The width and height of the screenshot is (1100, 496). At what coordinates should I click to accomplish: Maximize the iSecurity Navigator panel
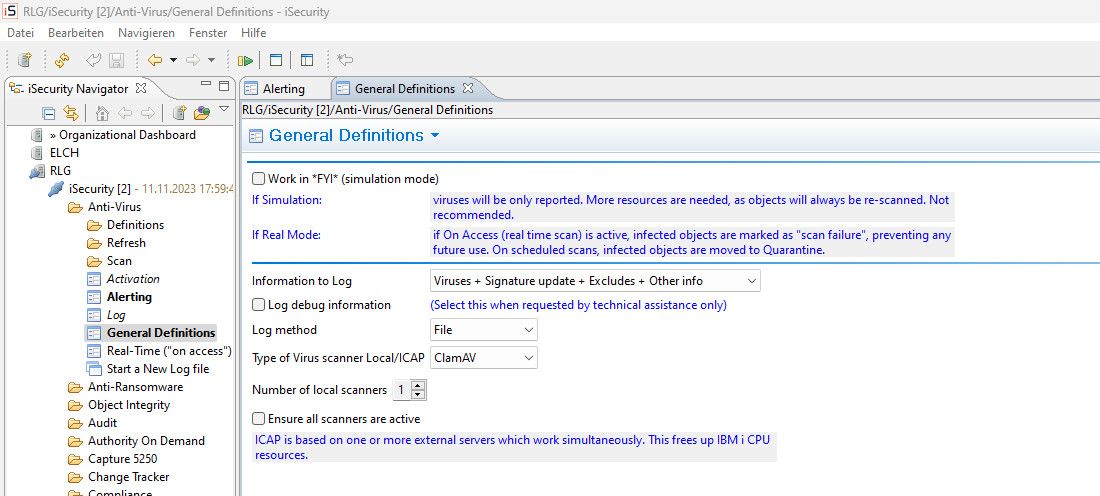point(224,86)
